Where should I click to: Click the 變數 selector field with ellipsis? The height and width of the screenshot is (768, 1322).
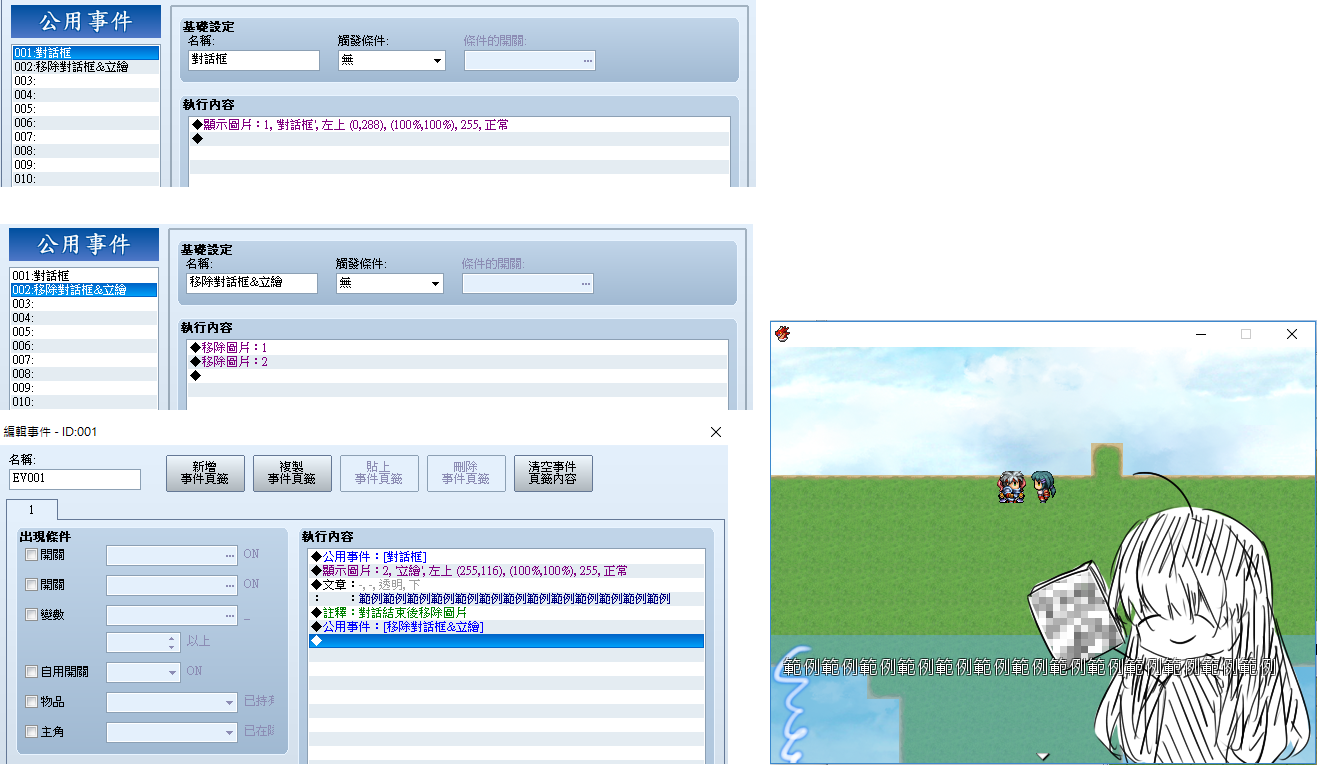point(172,615)
